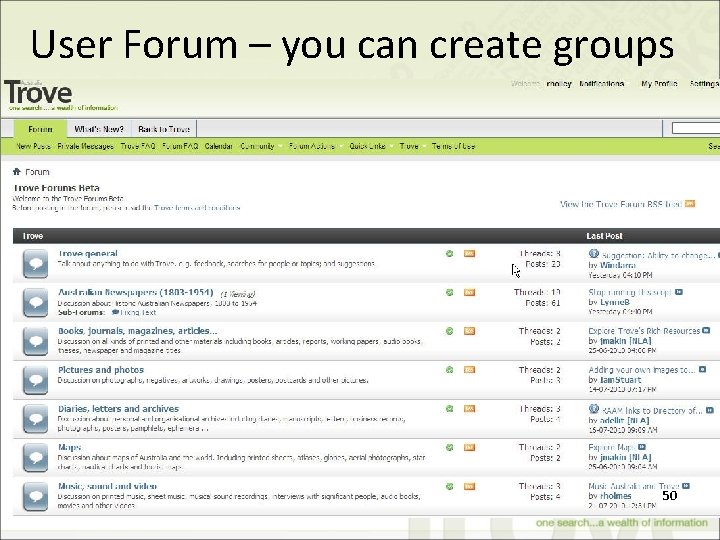Click green icon in Australian Newspapers row

(450, 292)
